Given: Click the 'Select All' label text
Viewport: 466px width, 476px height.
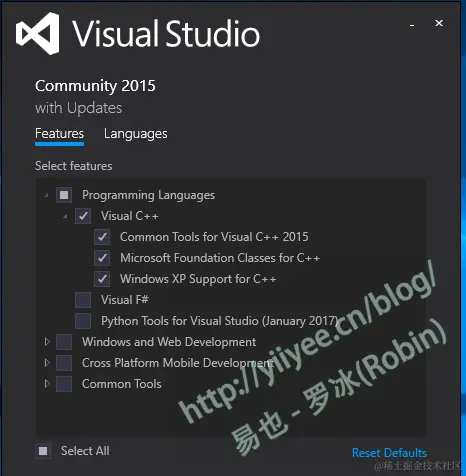Looking at the screenshot, I should (x=85, y=451).
